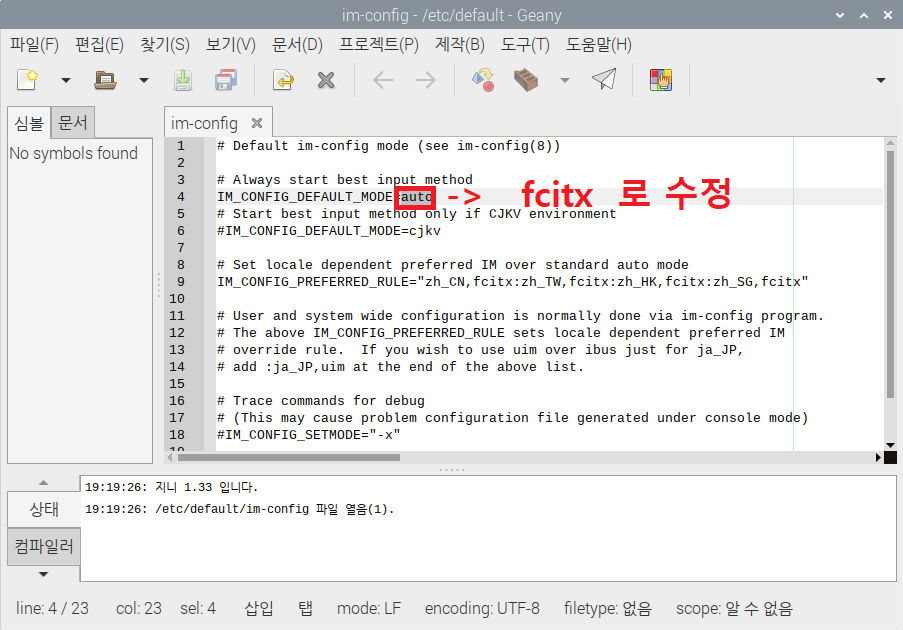Open the 제작(B) menu
Image resolution: width=903 pixels, height=630 pixels.
tap(460, 44)
